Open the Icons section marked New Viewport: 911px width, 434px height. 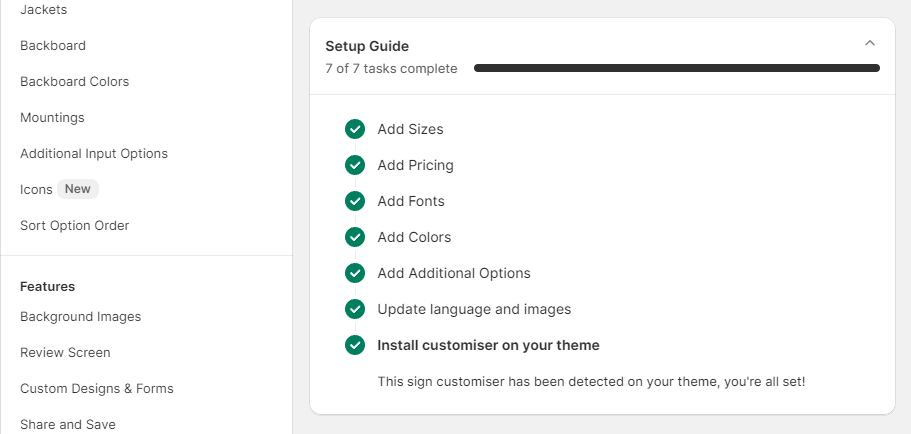36,189
